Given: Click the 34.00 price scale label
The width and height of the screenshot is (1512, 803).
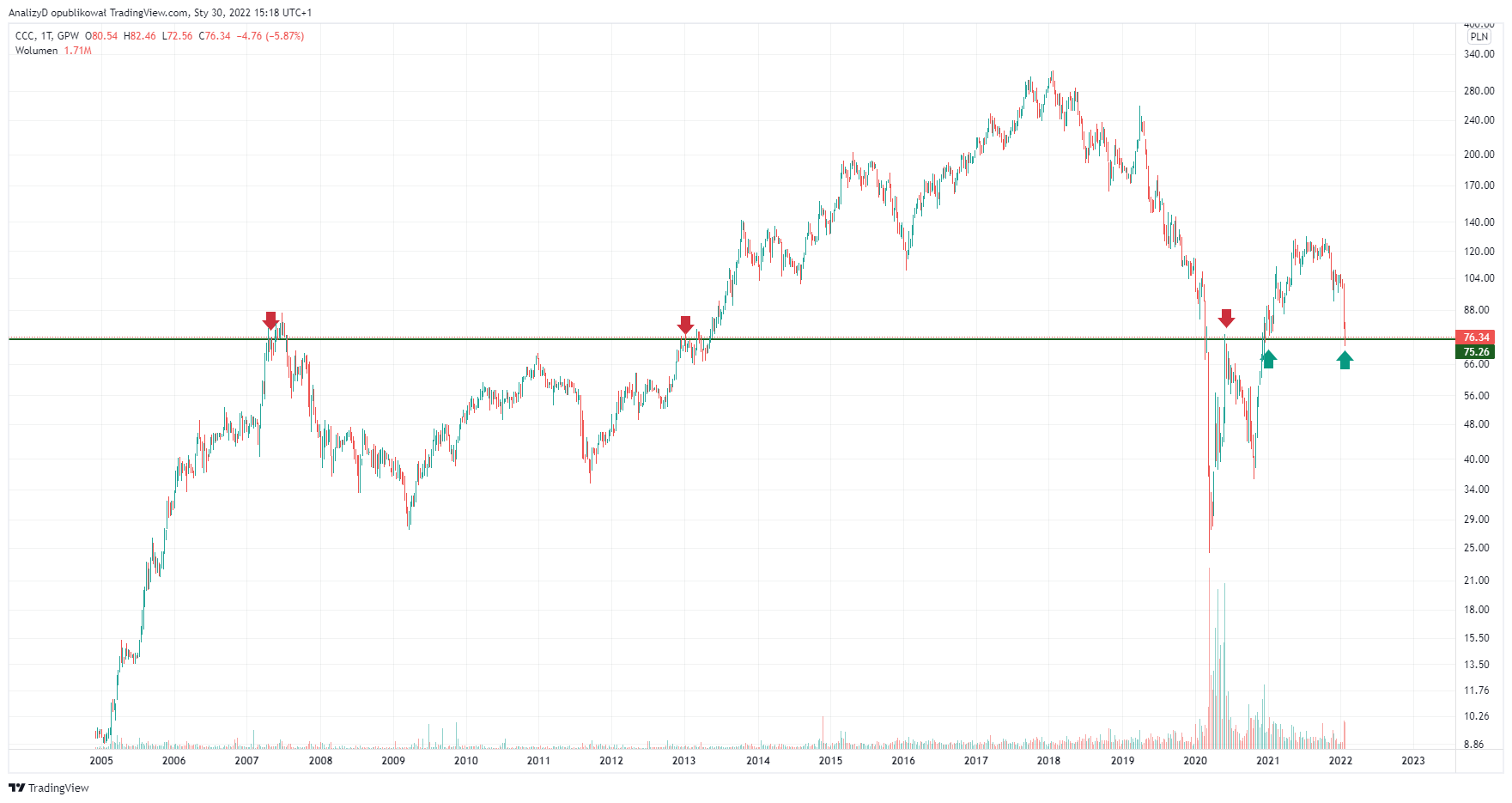Looking at the screenshot, I should tap(1477, 490).
